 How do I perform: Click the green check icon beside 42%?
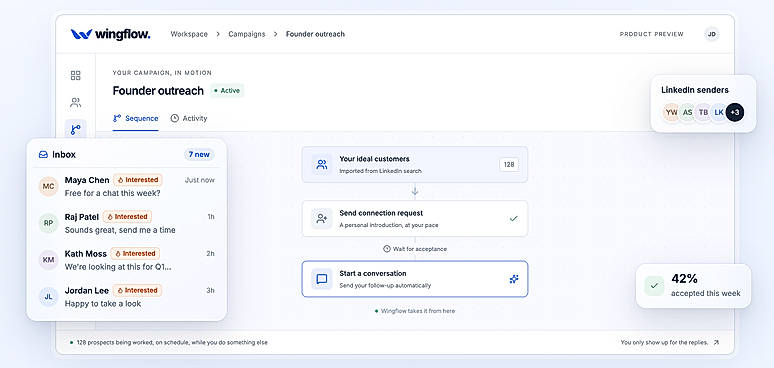point(654,286)
